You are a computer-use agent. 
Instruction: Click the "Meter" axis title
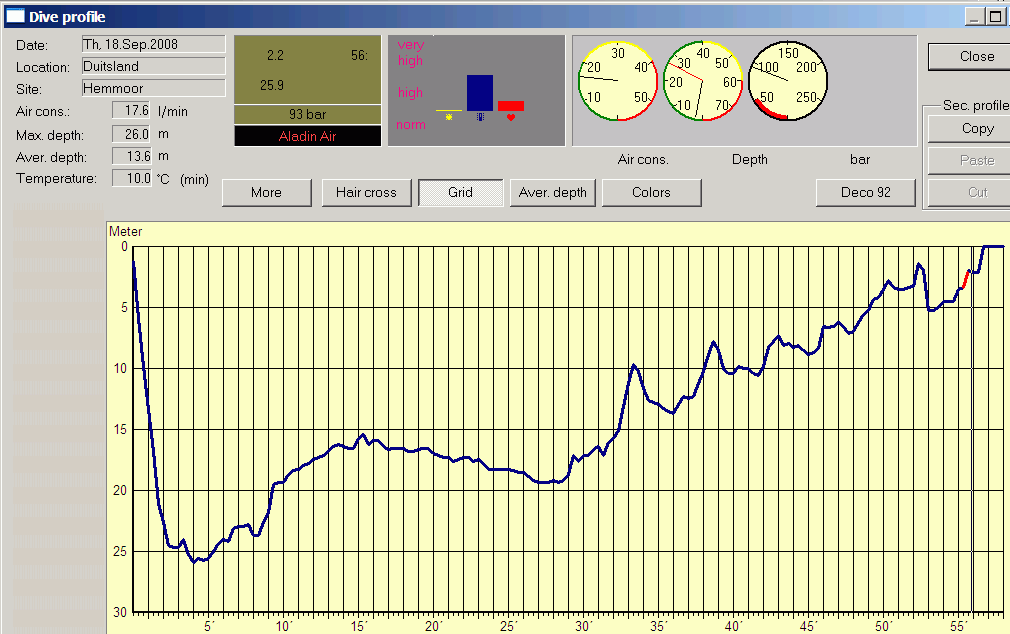(126, 231)
